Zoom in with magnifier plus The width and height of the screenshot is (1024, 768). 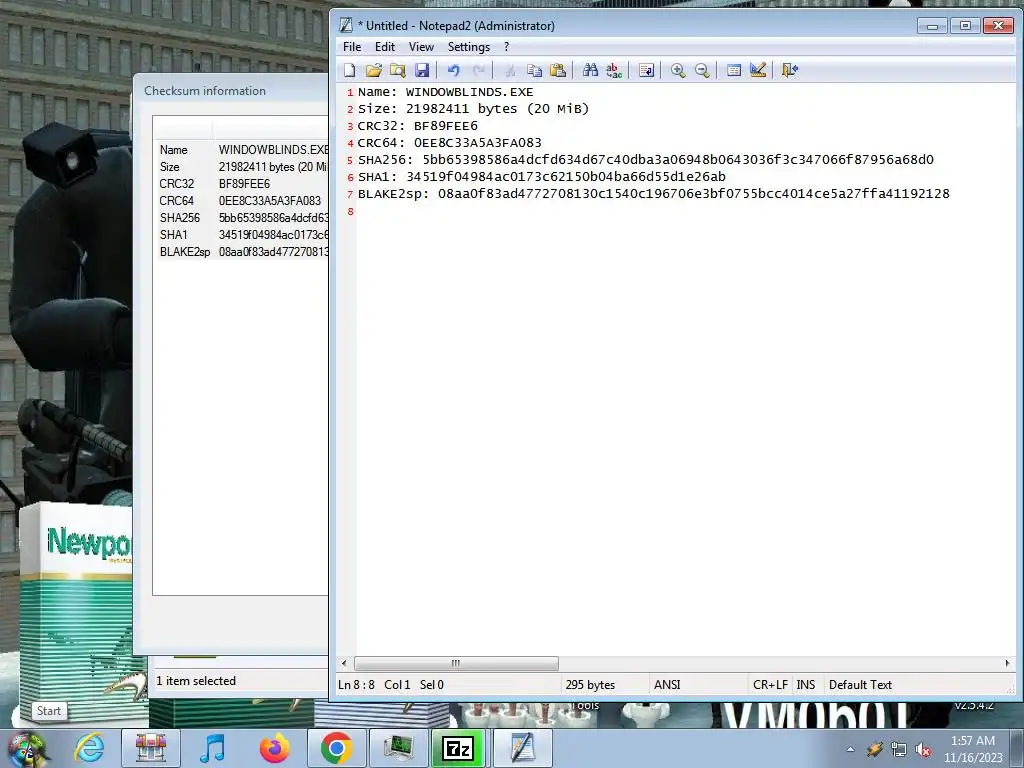pos(678,71)
